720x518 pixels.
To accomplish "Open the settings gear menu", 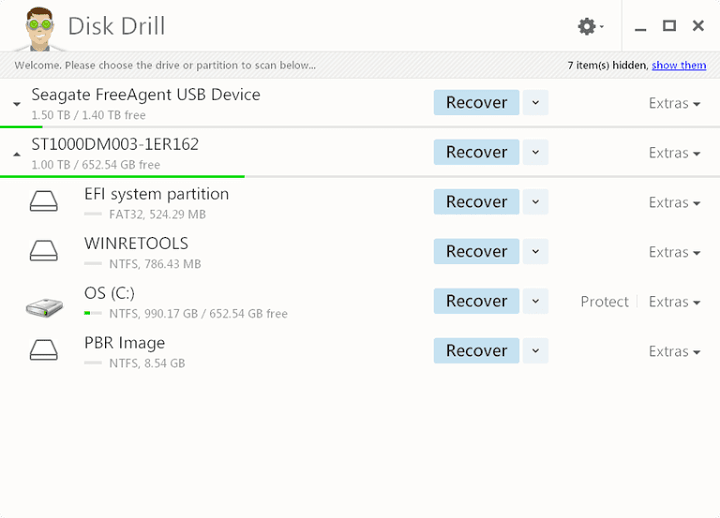I will point(589,27).
